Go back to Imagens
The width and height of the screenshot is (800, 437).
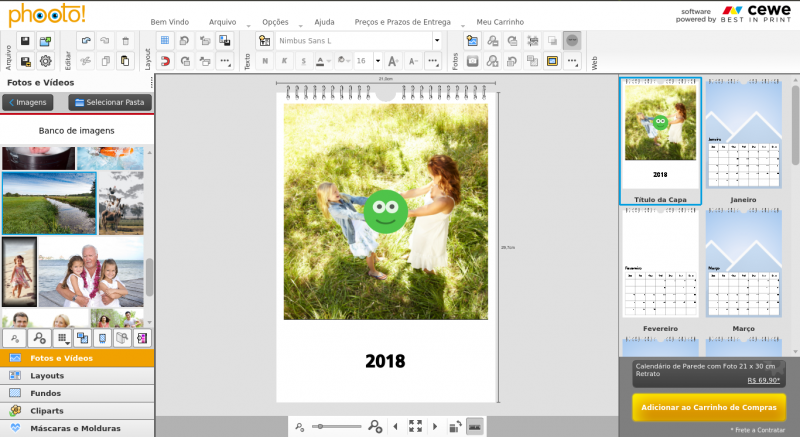[28, 102]
